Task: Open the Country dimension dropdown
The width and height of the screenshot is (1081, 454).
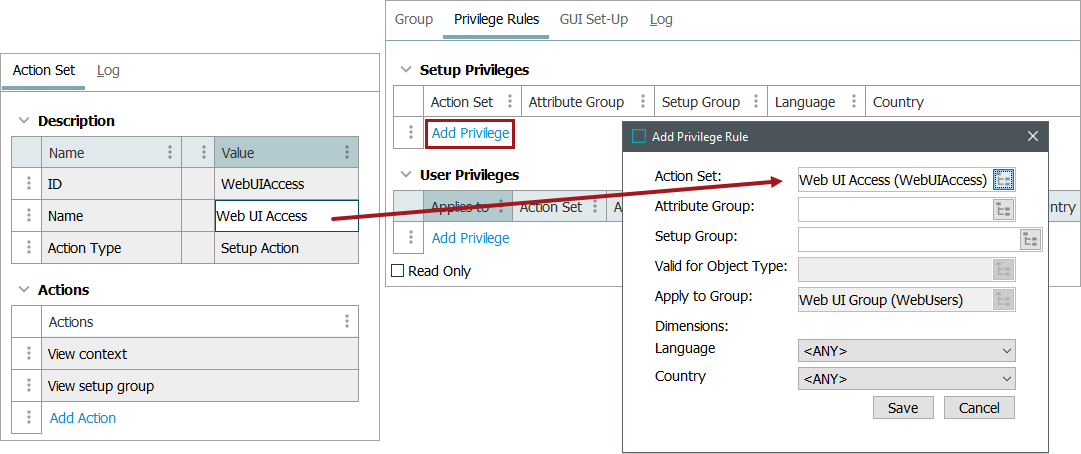Action: point(906,379)
